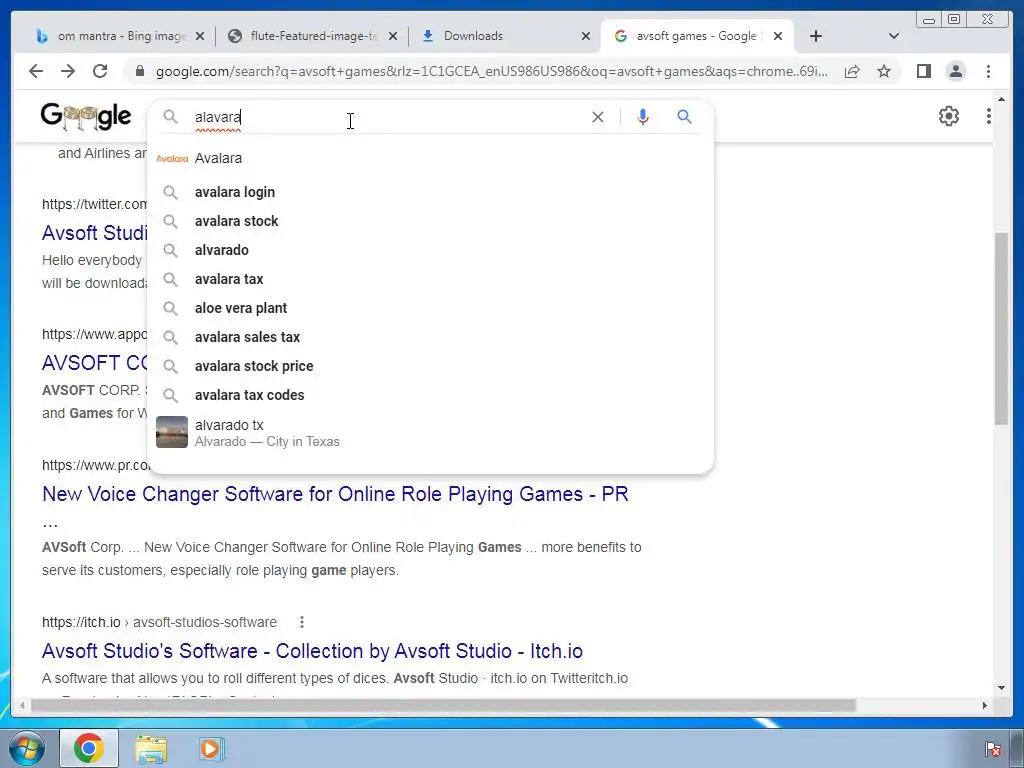Go back to the previous page
This screenshot has width=1024, height=768.
point(36,71)
